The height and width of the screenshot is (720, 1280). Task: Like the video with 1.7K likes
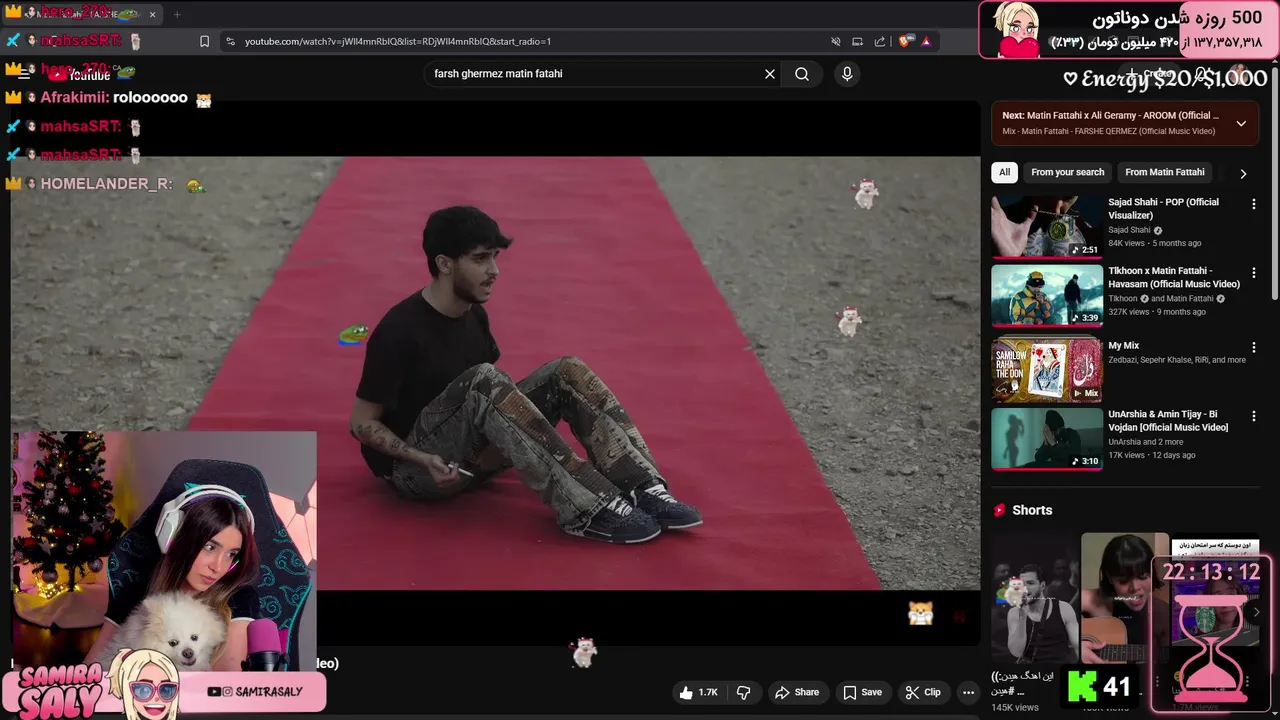click(x=699, y=692)
